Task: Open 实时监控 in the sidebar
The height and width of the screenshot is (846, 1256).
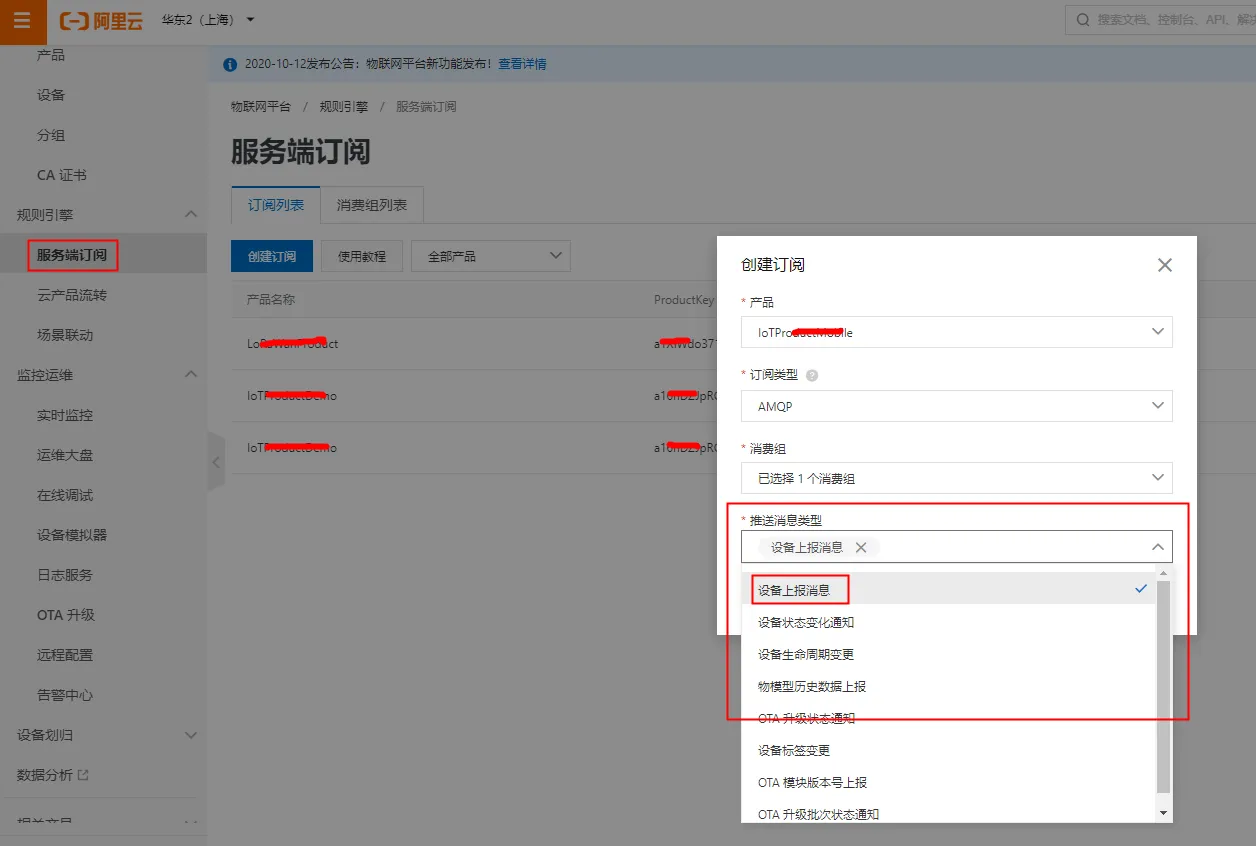Action: 65,415
